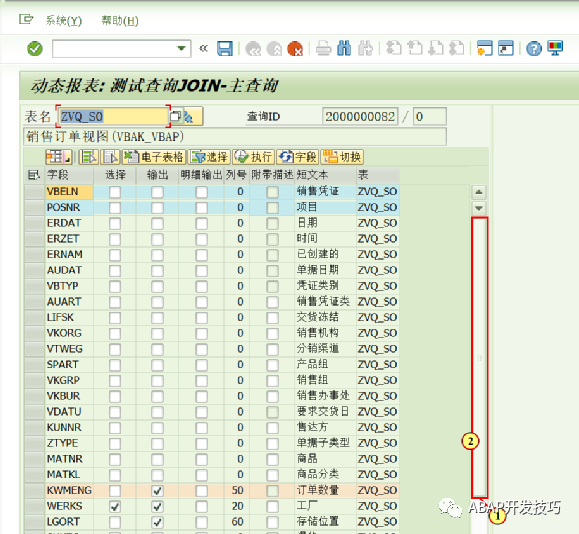Viewport: 579px width, 534px height.
Task: Click the 销售机构 short text cell
Action: pos(325,333)
